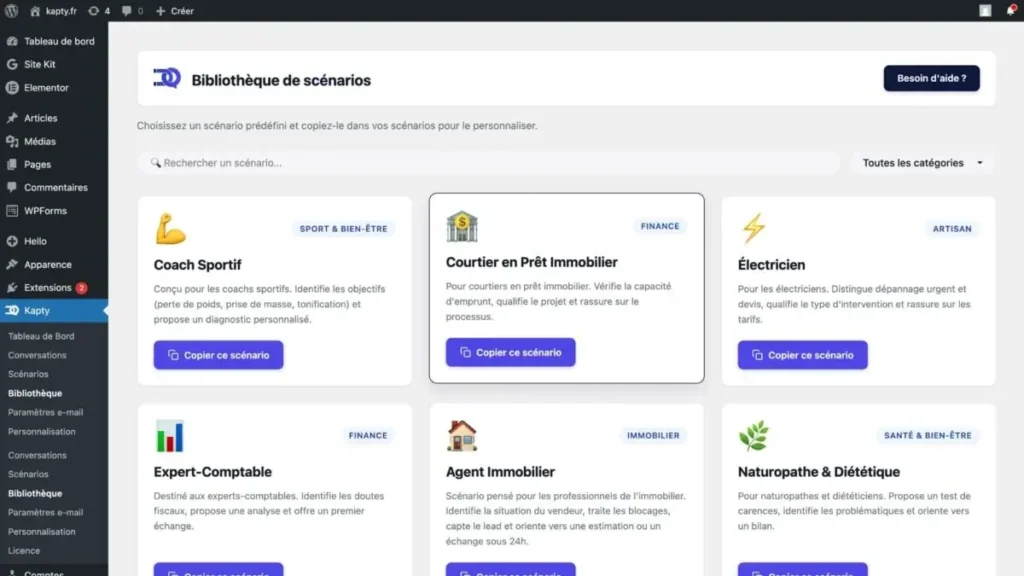Click the Kapty logo next to Bibliothèque de scénarios
The width and height of the screenshot is (1024, 576).
[x=167, y=79]
